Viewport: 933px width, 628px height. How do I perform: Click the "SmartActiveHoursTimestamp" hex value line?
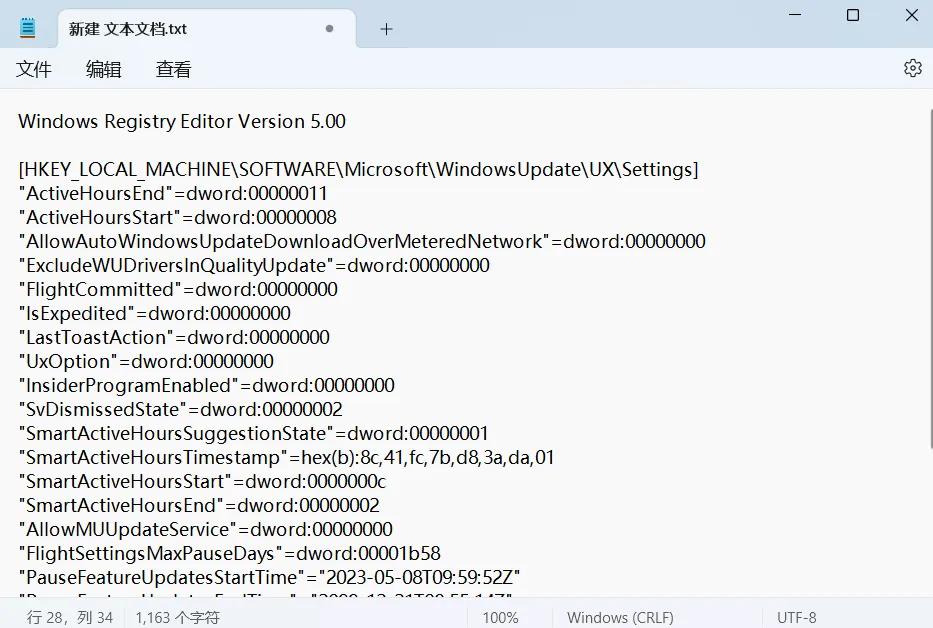(x=286, y=458)
